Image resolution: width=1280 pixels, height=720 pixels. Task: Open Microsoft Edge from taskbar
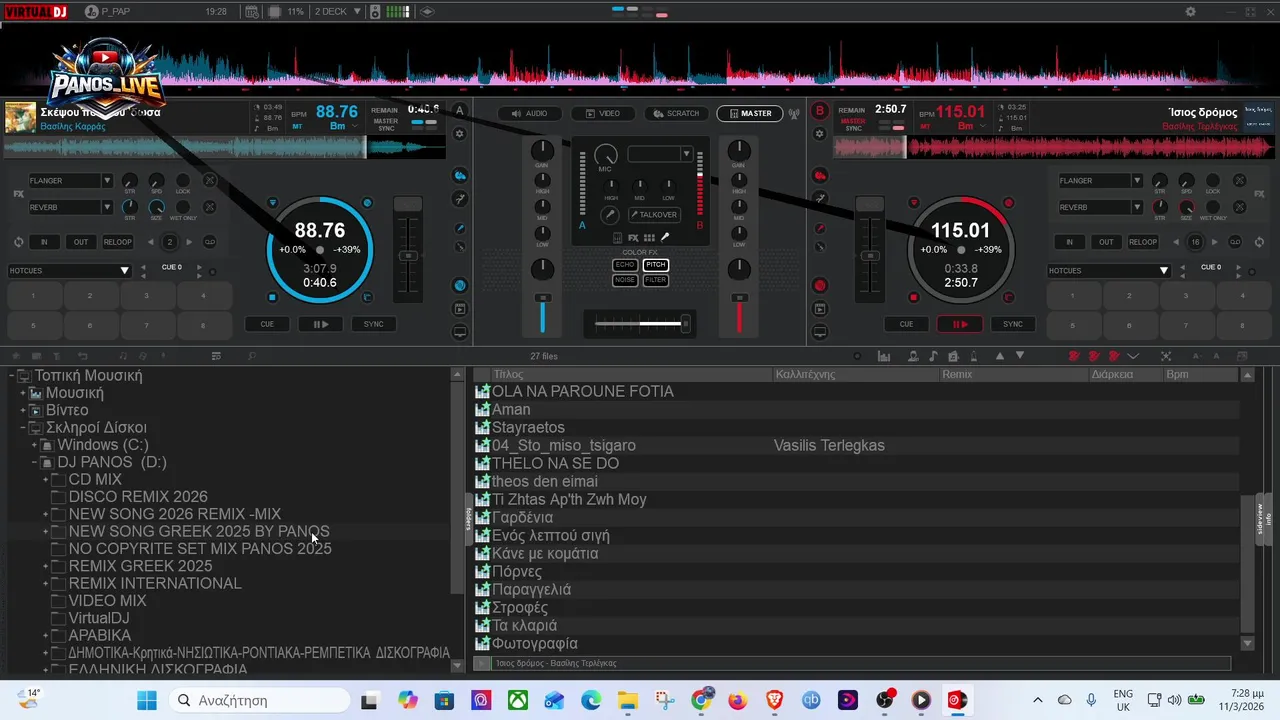point(591,700)
